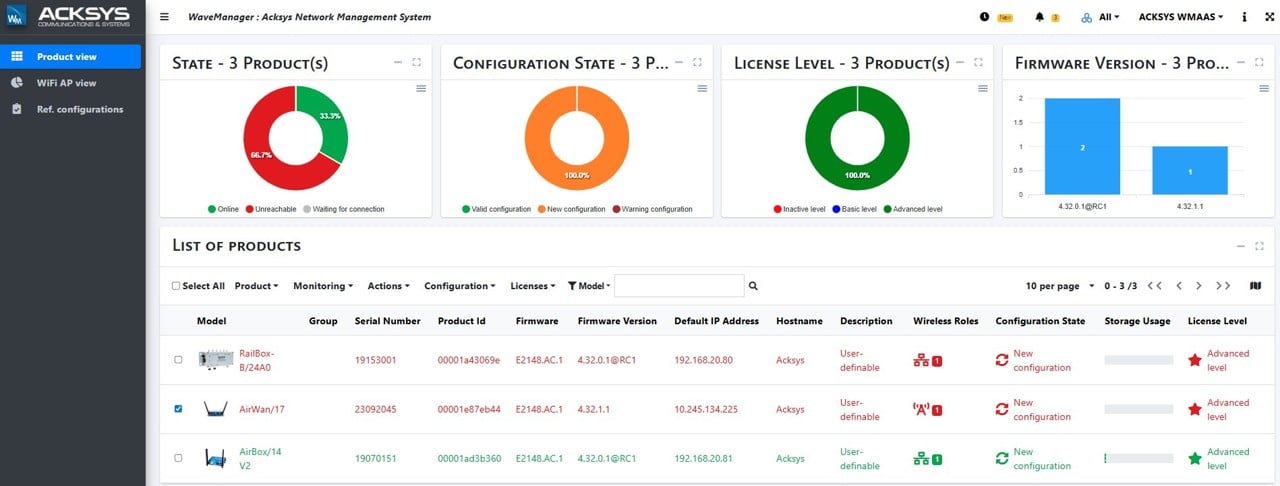1280x486 pixels.
Task: Expand the License Level panel to fullscreen
Action: [x=978, y=62]
